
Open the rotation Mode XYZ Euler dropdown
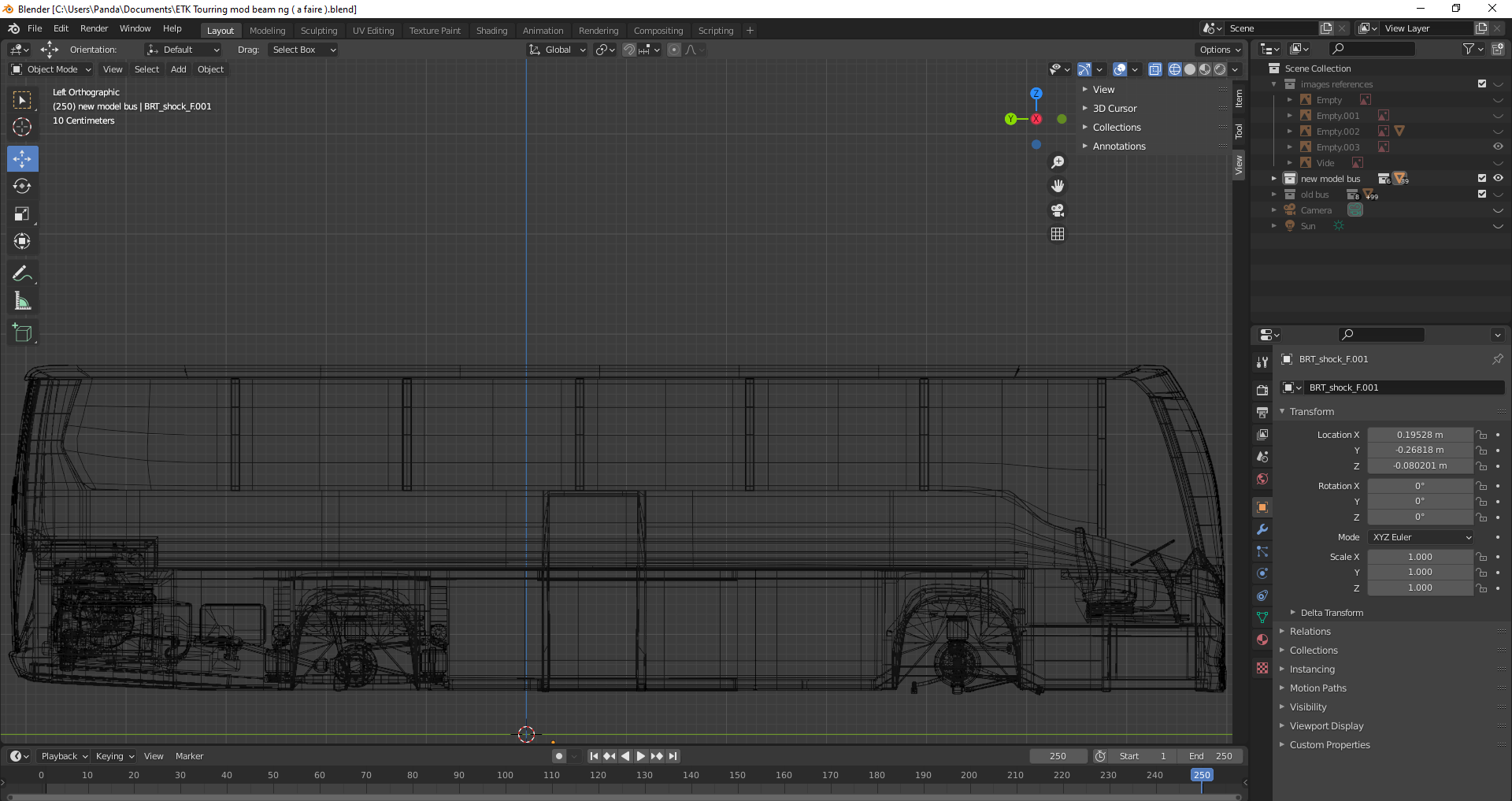click(1421, 537)
